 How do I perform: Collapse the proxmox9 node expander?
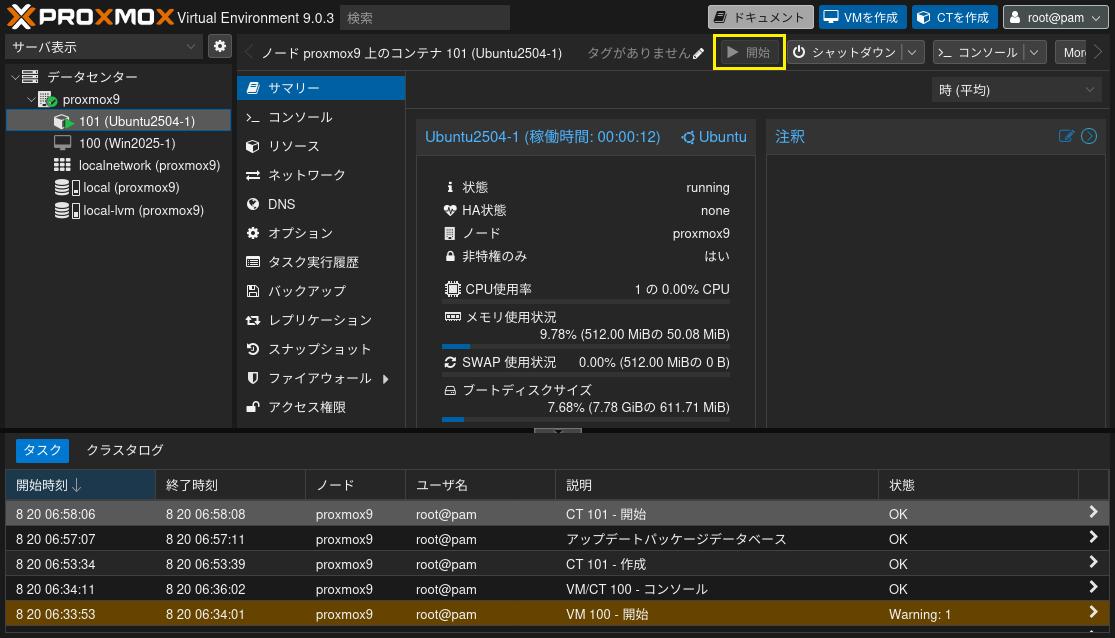pyautogui.click(x=31, y=99)
